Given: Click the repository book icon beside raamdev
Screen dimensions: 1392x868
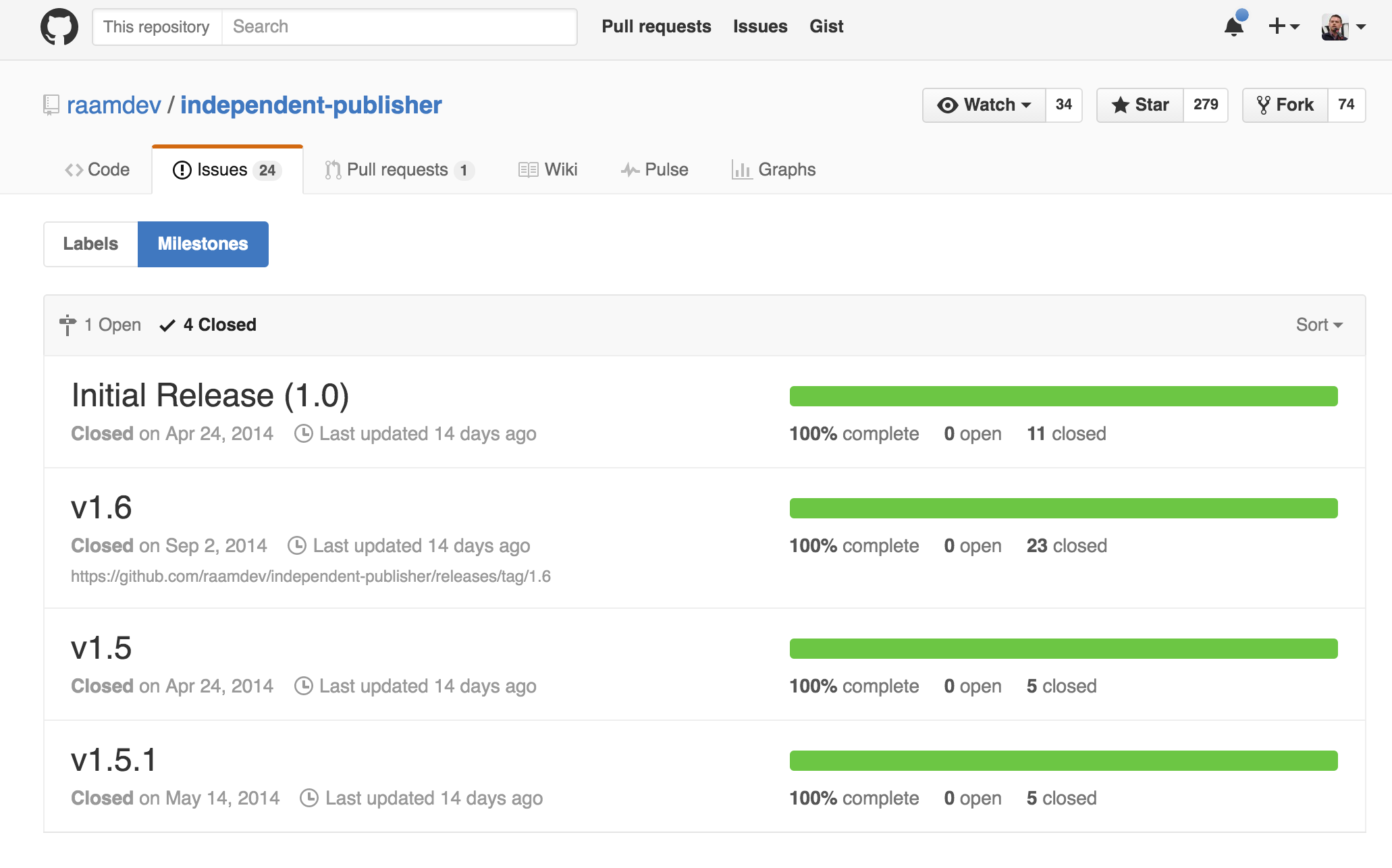Looking at the screenshot, I should coord(51,105).
